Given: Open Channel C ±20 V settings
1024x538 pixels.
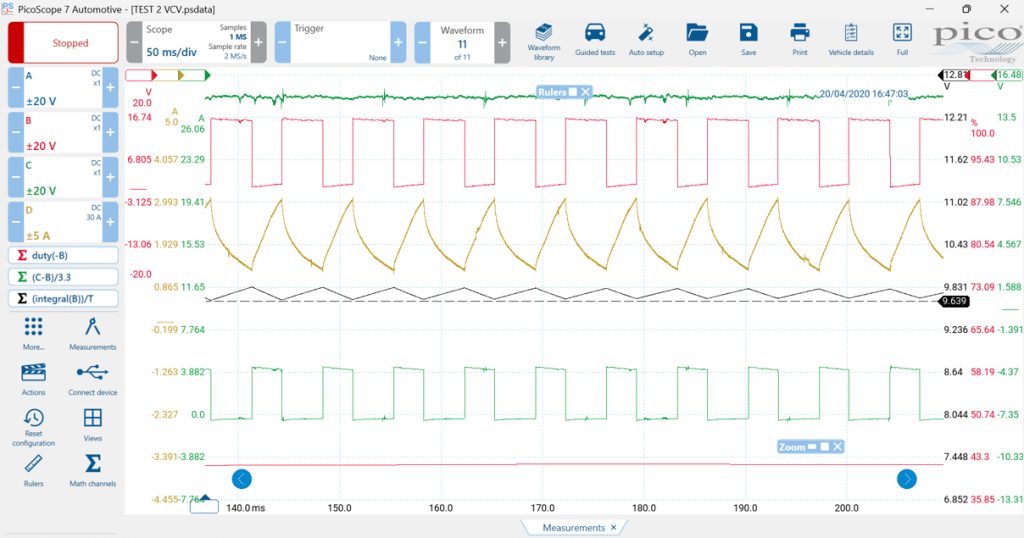Looking at the screenshot, I should point(63,177).
